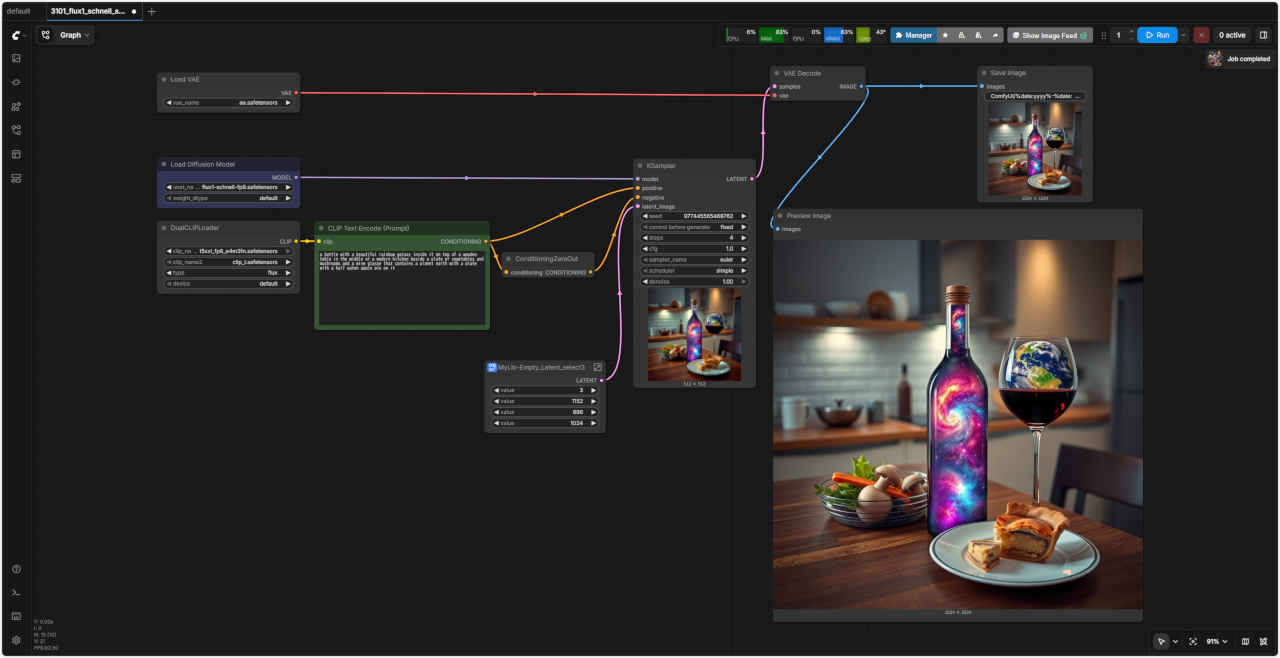Screen dimensions: 1280x658
Task: Open the Manager button
Action: pyautogui.click(x=913, y=35)
